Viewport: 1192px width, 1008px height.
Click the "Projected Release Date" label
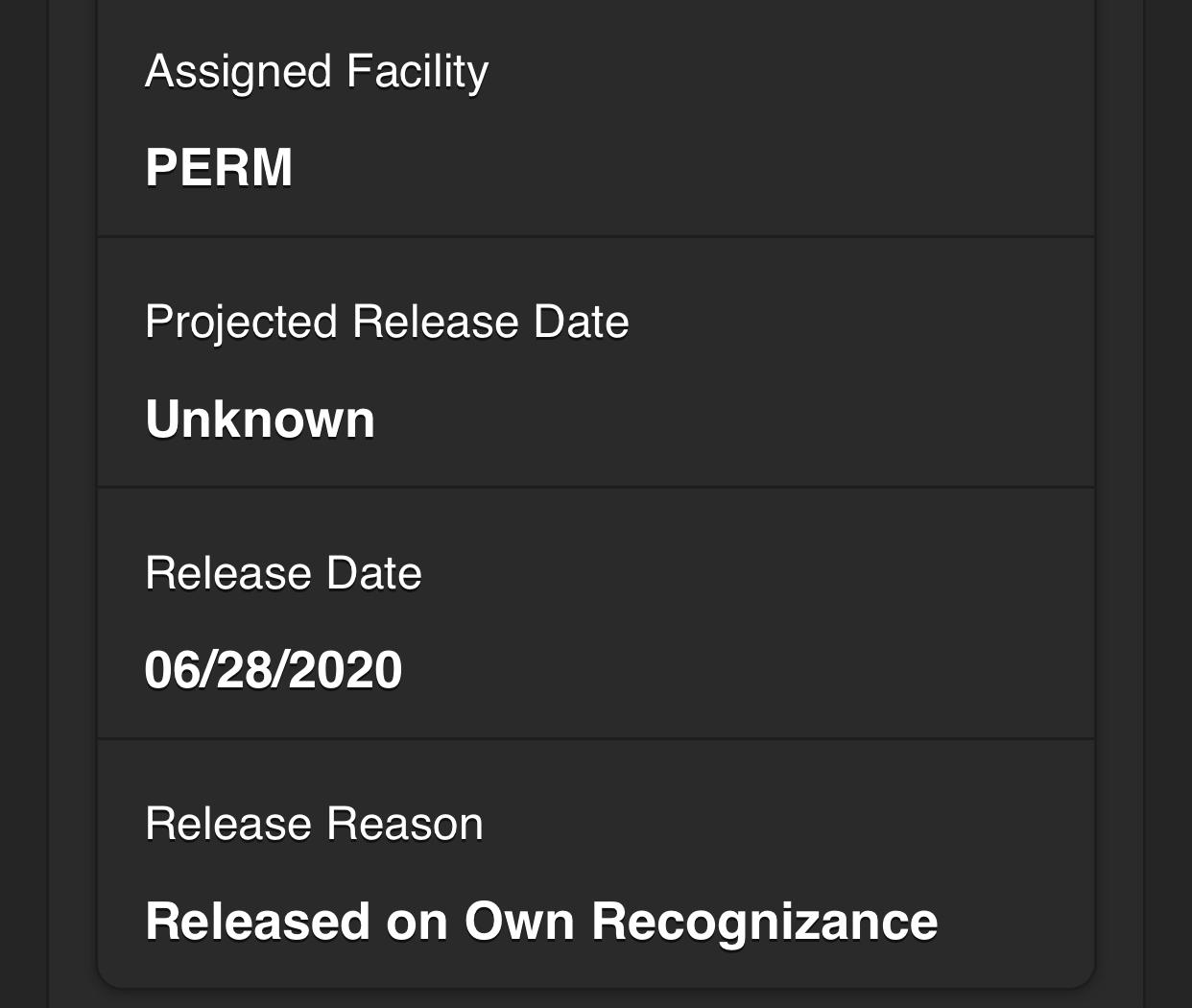(387, 322)
